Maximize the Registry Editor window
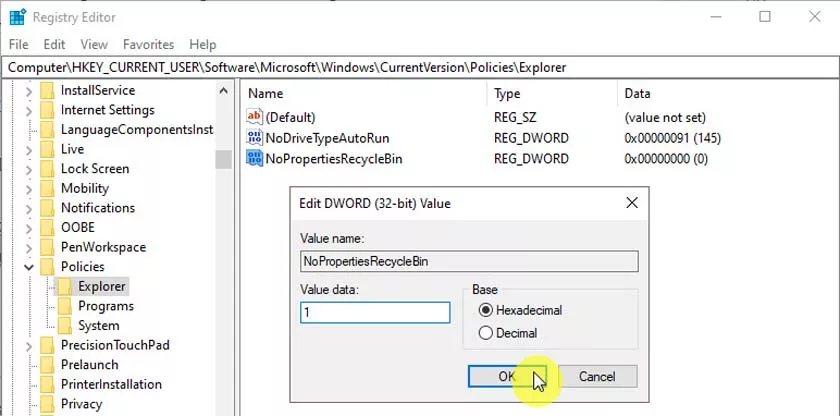 (x=765, y=17)
